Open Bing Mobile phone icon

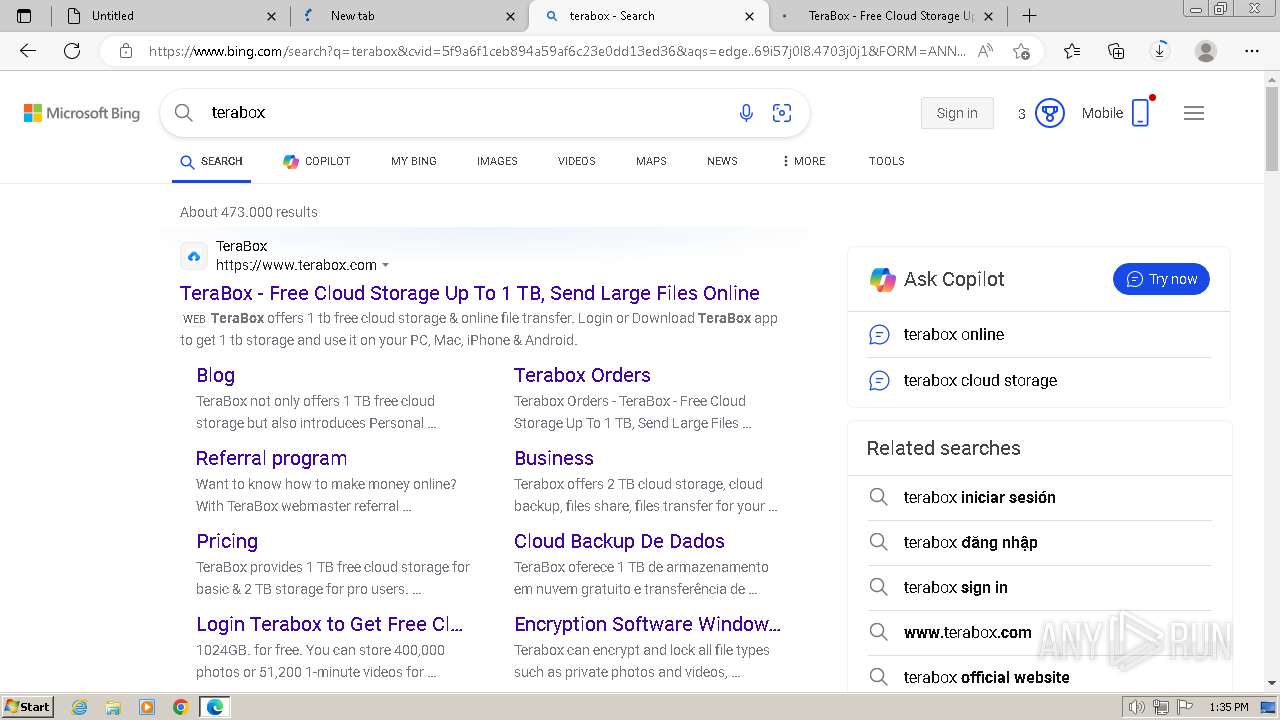click(x=1141, y=113)
